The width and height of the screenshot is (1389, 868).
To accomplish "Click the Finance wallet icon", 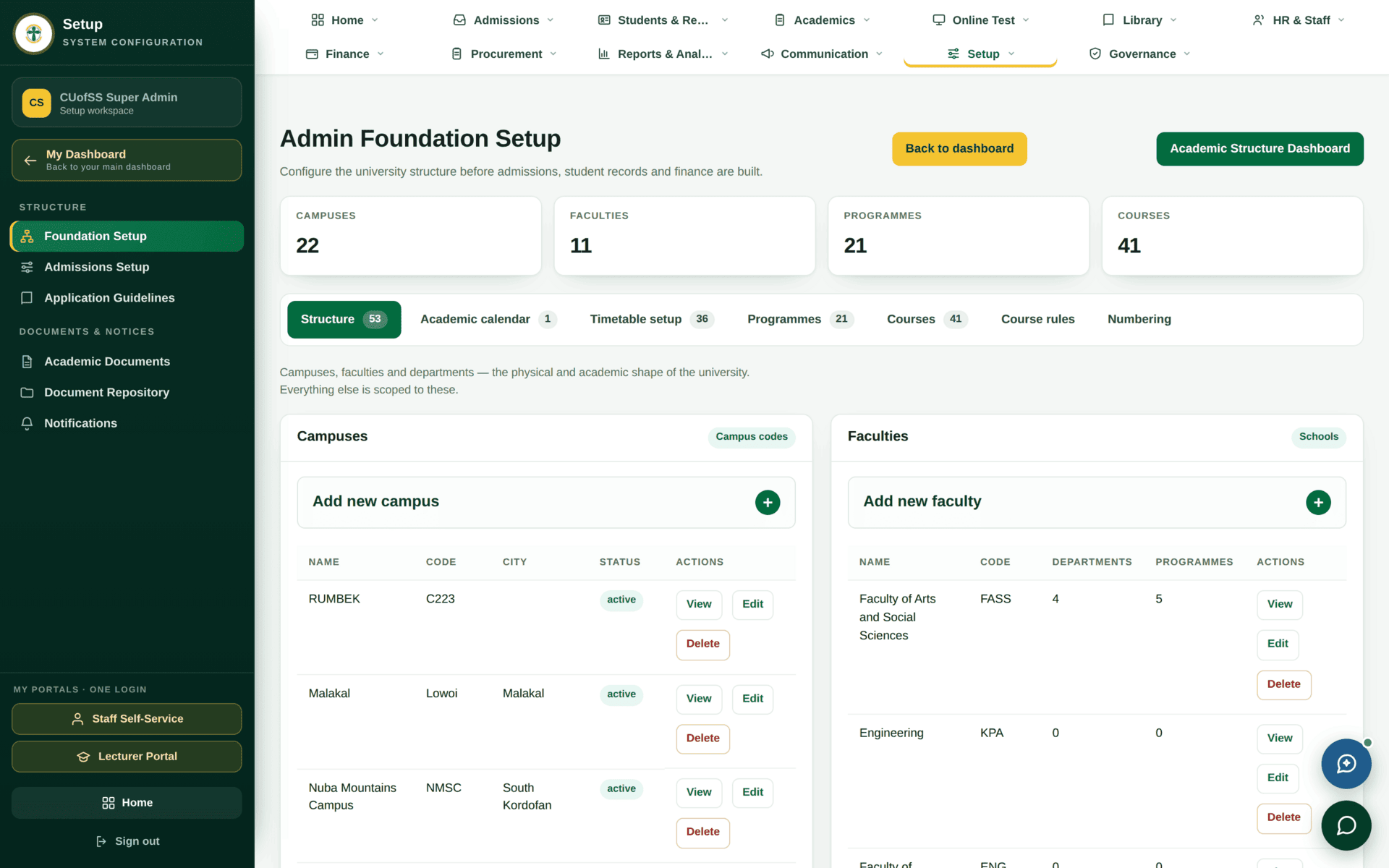I will (312, 54).
